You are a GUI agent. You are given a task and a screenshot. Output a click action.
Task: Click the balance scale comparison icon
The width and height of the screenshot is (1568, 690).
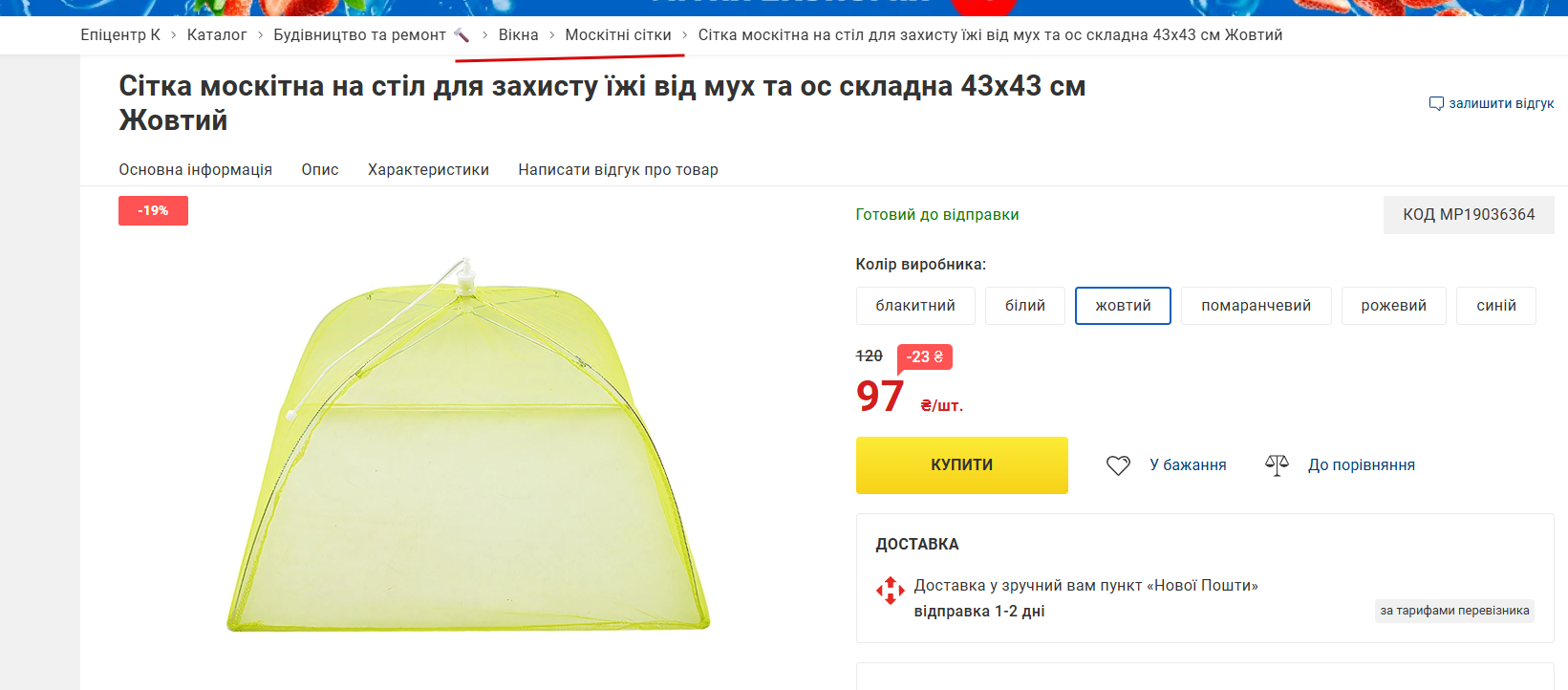tap(1277, 465)
